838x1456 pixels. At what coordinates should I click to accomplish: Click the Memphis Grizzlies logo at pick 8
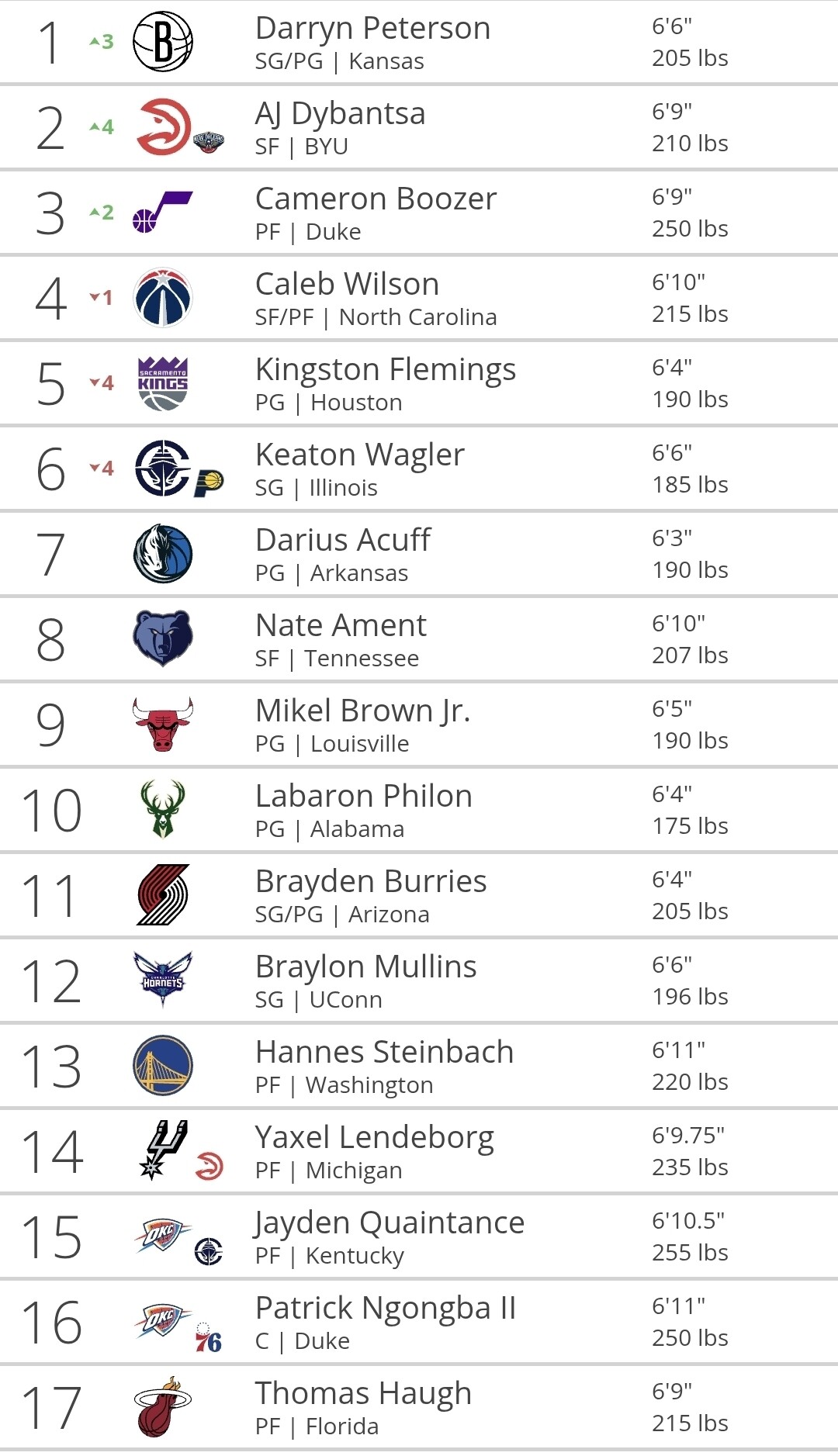click(x=163, y=638)
